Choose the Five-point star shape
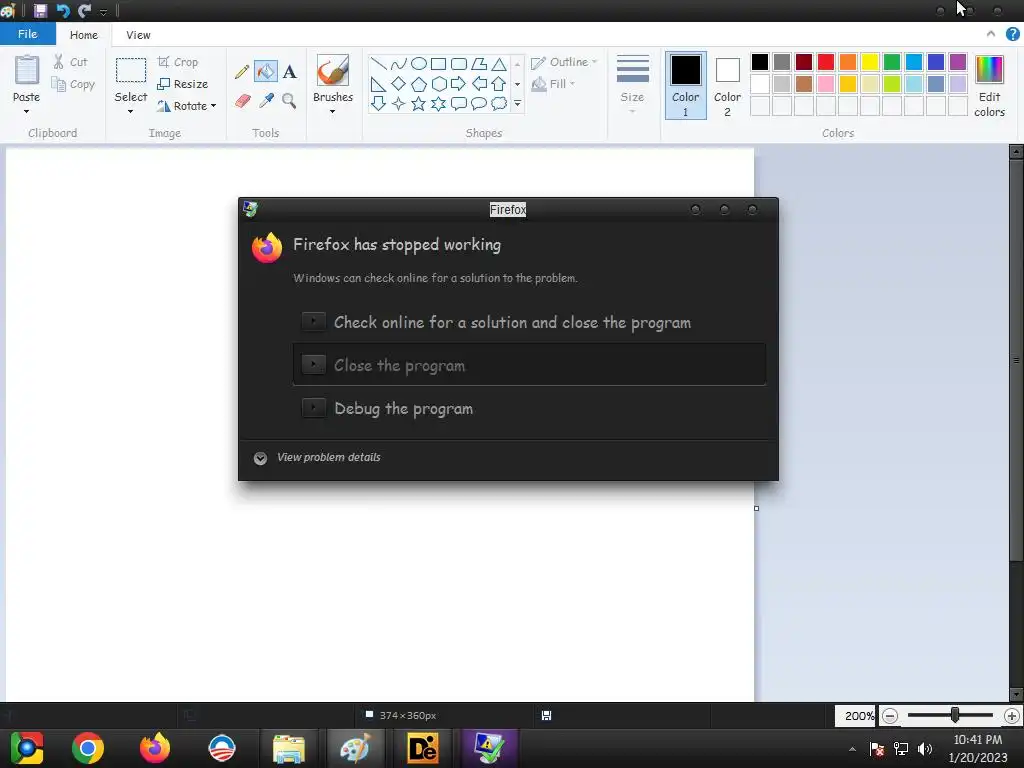Image resolution: width=1024 pixels, height=768 pixels. [419, 103]
